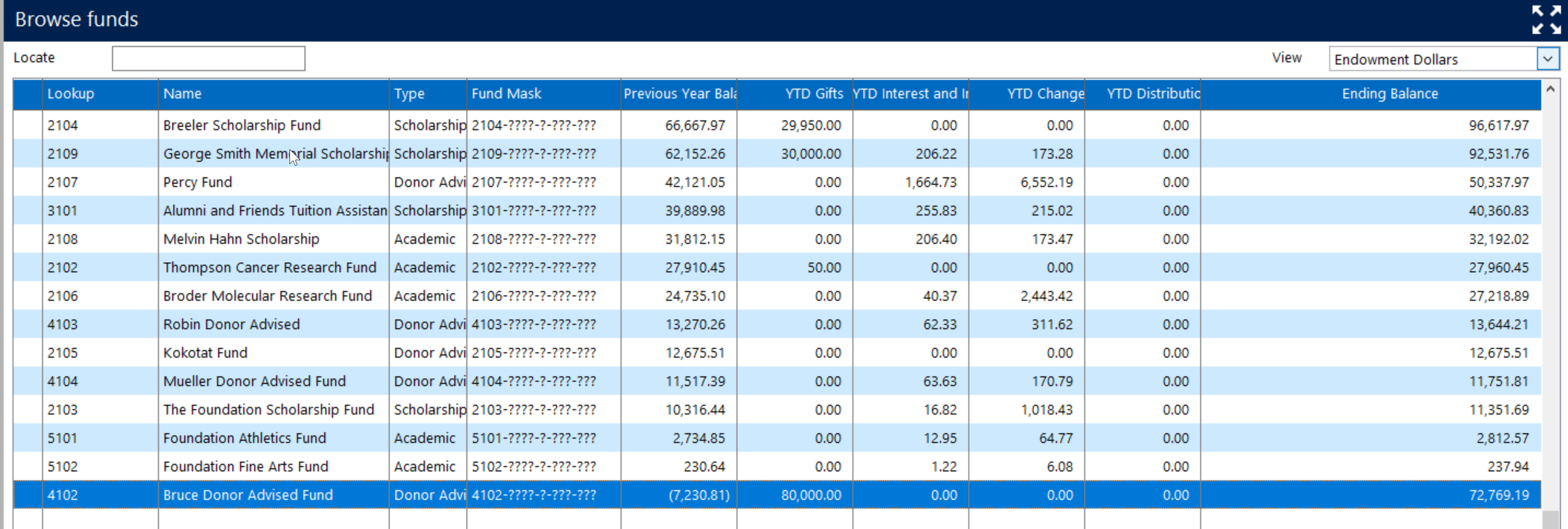Click the Previous Year Balance column header
This screenshot has height=529, width=1568.
[679, 94]
